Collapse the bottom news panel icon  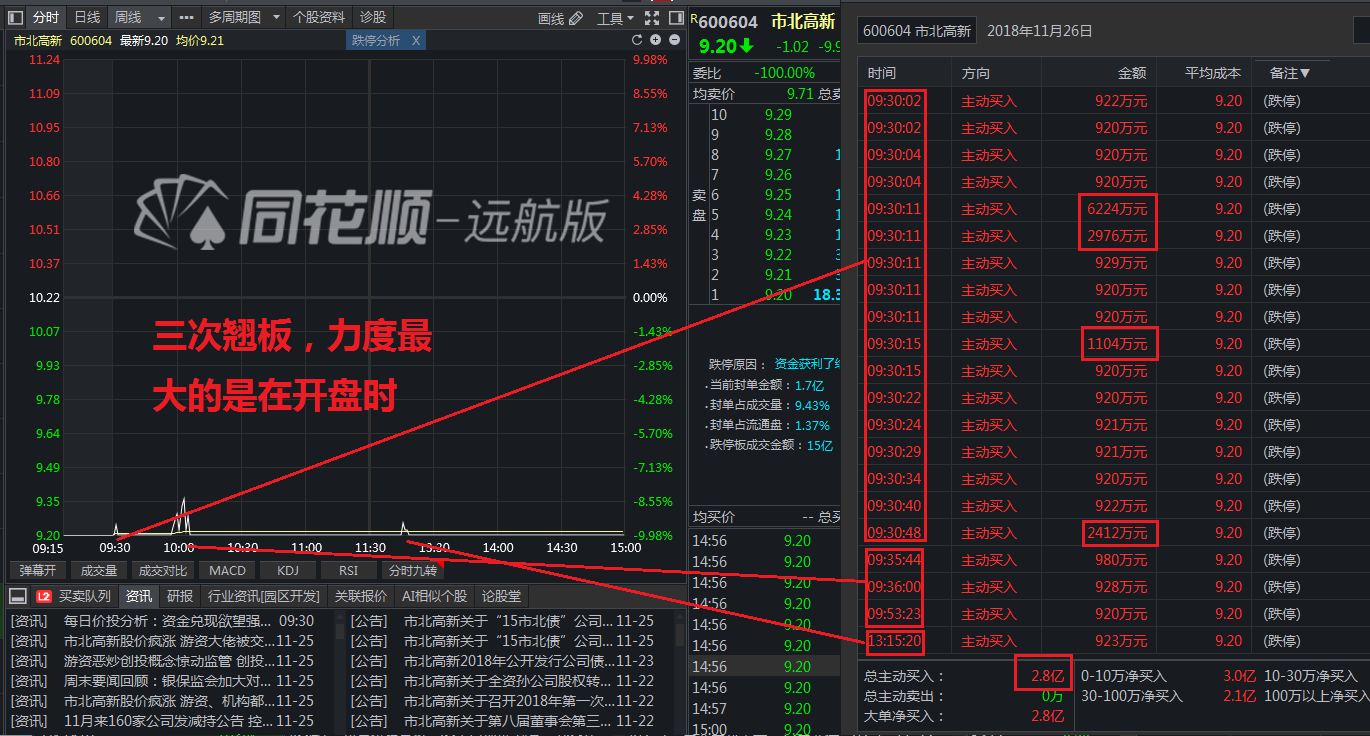point(16,597)
